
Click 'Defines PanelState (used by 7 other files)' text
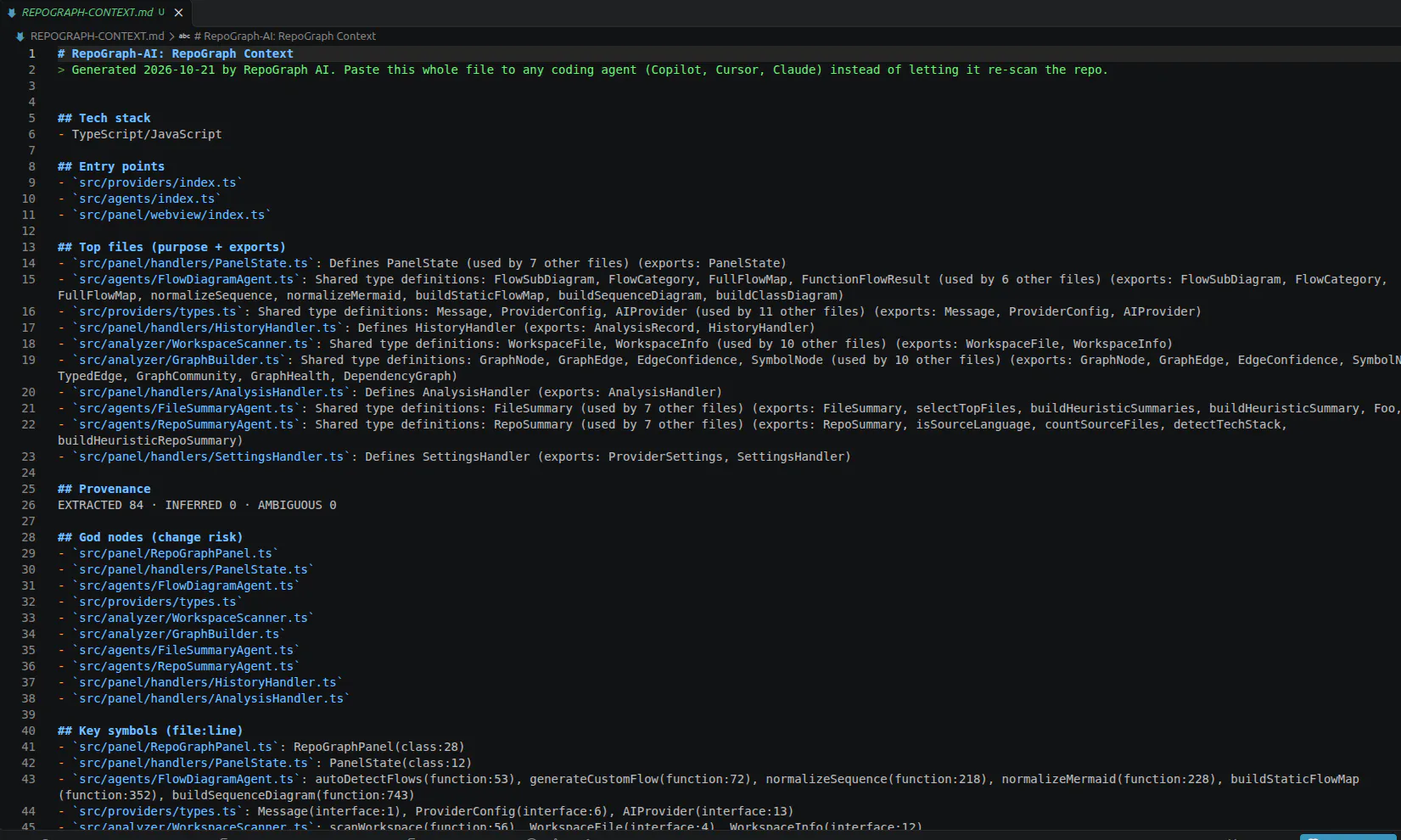coord(479,263)
